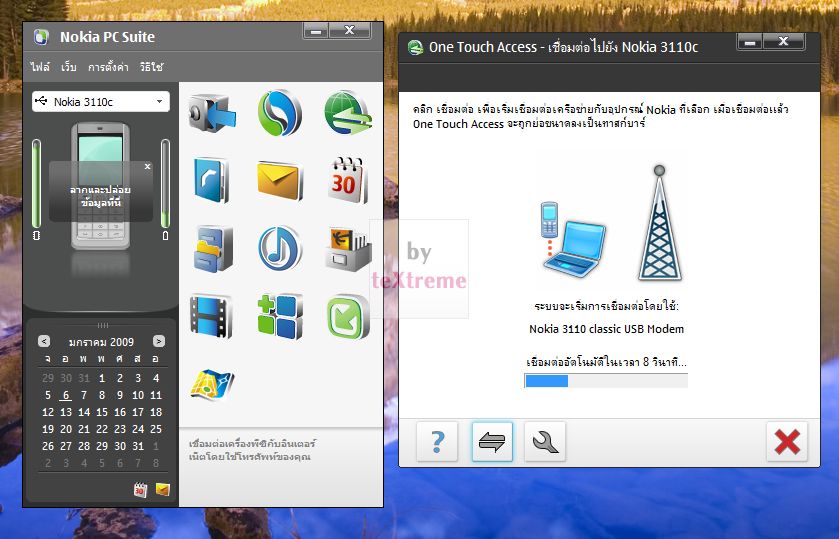This screenshot has width=839, height=539.
Task: Click the Nokia 3110c phone image
Action: [x=101, y=186]
